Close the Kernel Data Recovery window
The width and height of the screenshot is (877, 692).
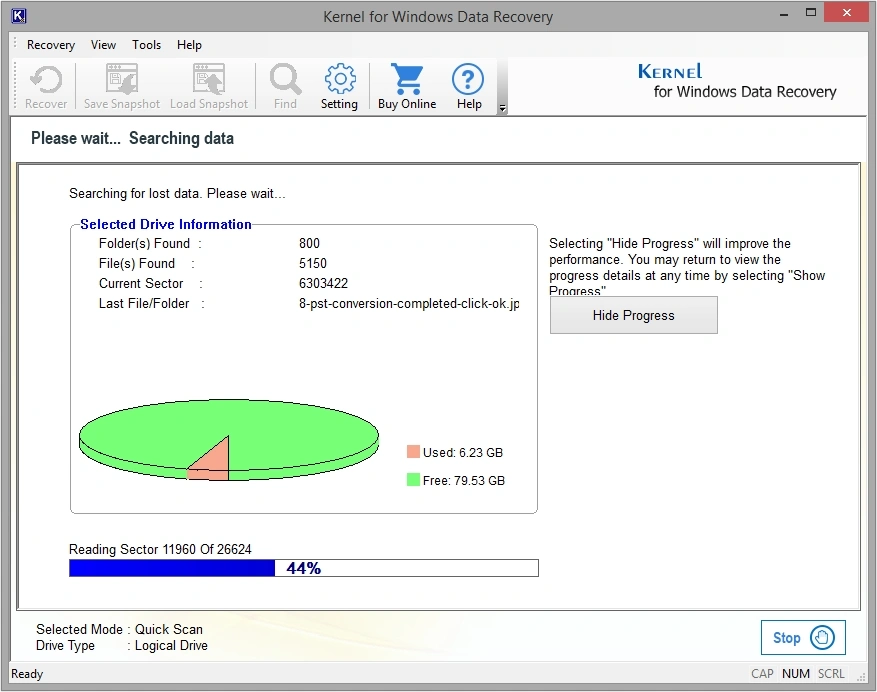[x=847, y=13]
